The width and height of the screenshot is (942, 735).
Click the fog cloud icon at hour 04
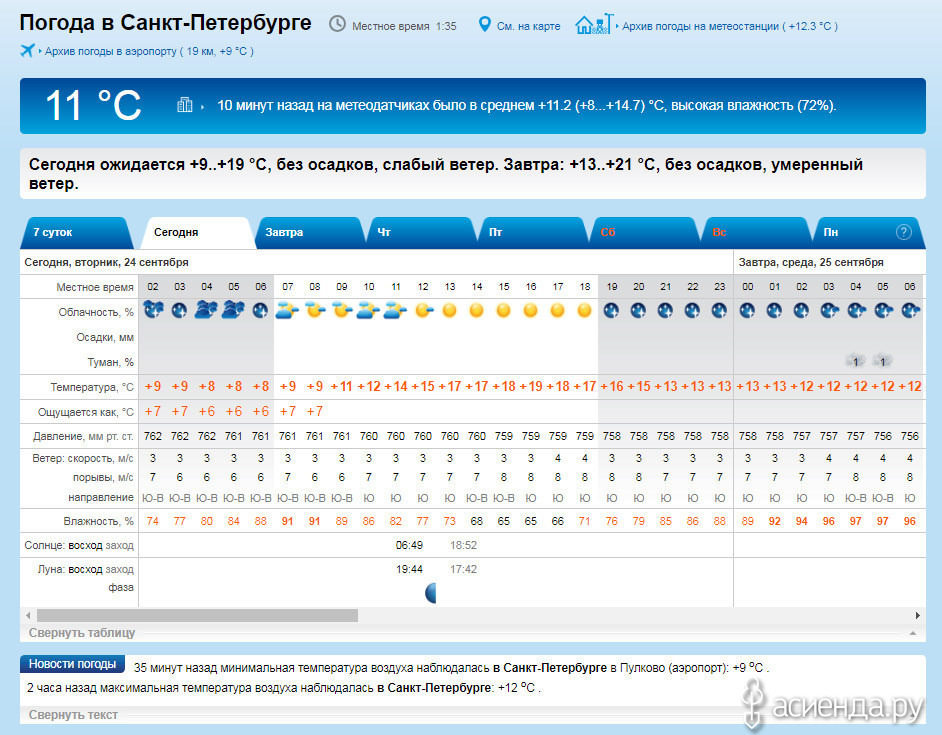[x=855, y=360]
